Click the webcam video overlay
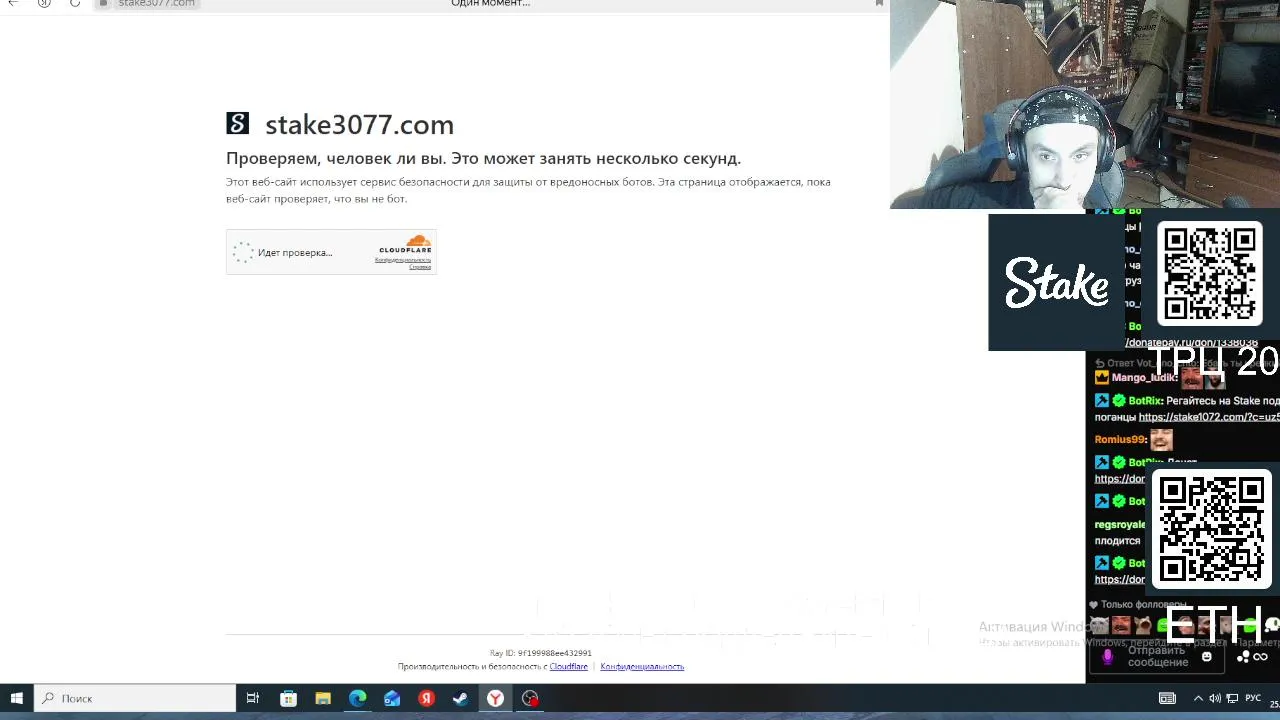Image resolution: width=1280 pixels, height=720 pixels. coord(1085,104)
